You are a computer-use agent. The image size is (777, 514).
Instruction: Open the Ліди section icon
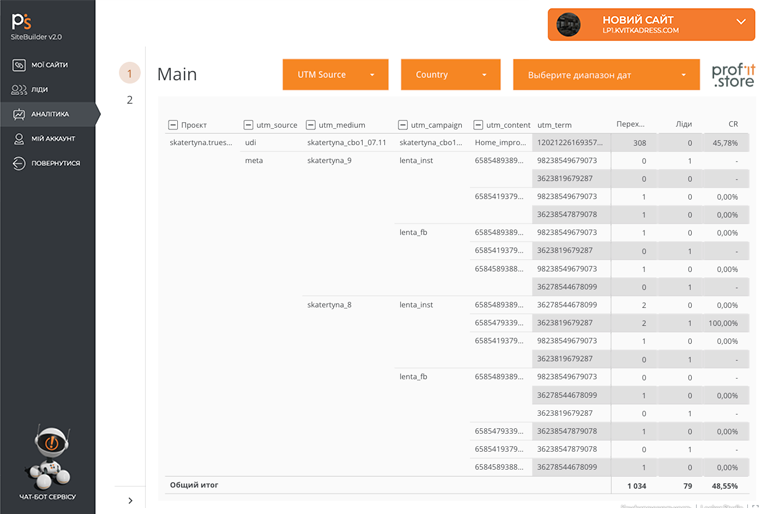(x=19, y=90)
